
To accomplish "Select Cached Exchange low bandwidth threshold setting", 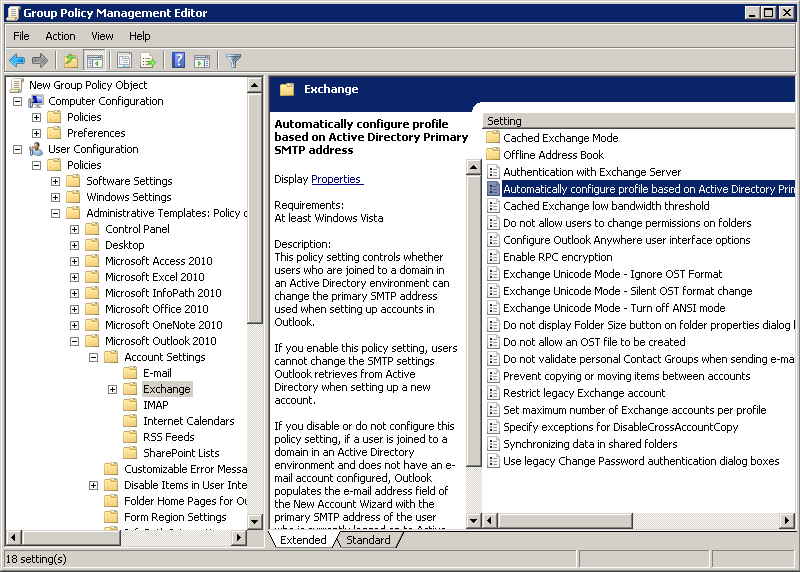I will [606, 206].
